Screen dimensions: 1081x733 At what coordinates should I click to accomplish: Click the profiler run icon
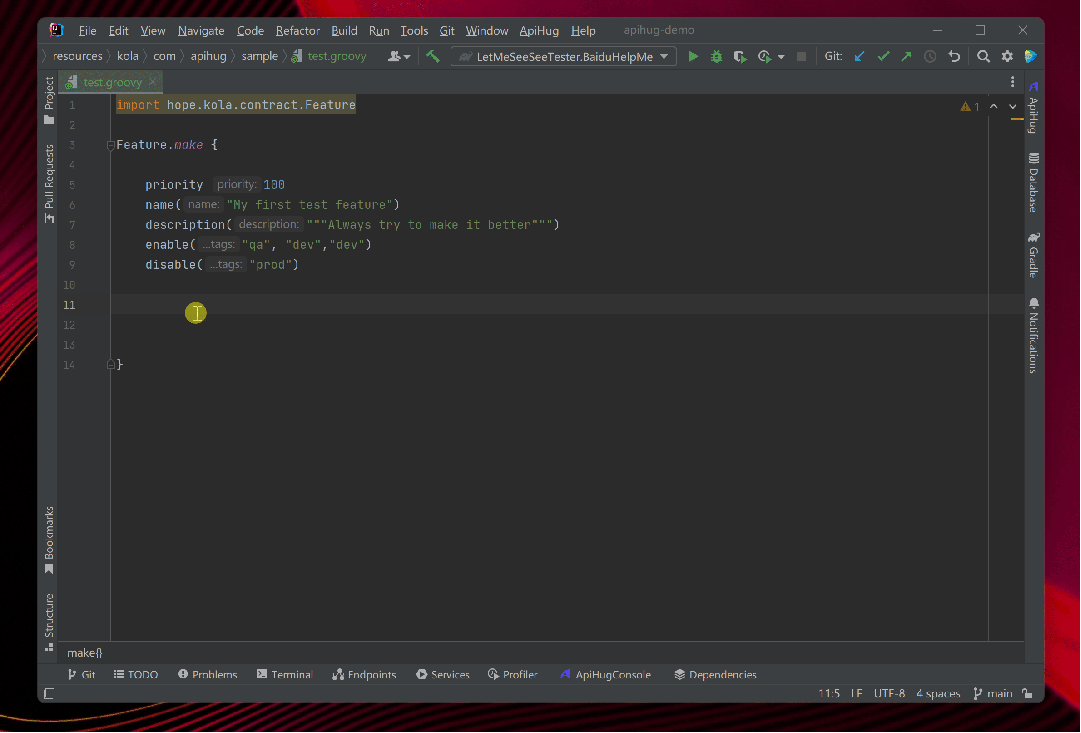pos(765,57)
